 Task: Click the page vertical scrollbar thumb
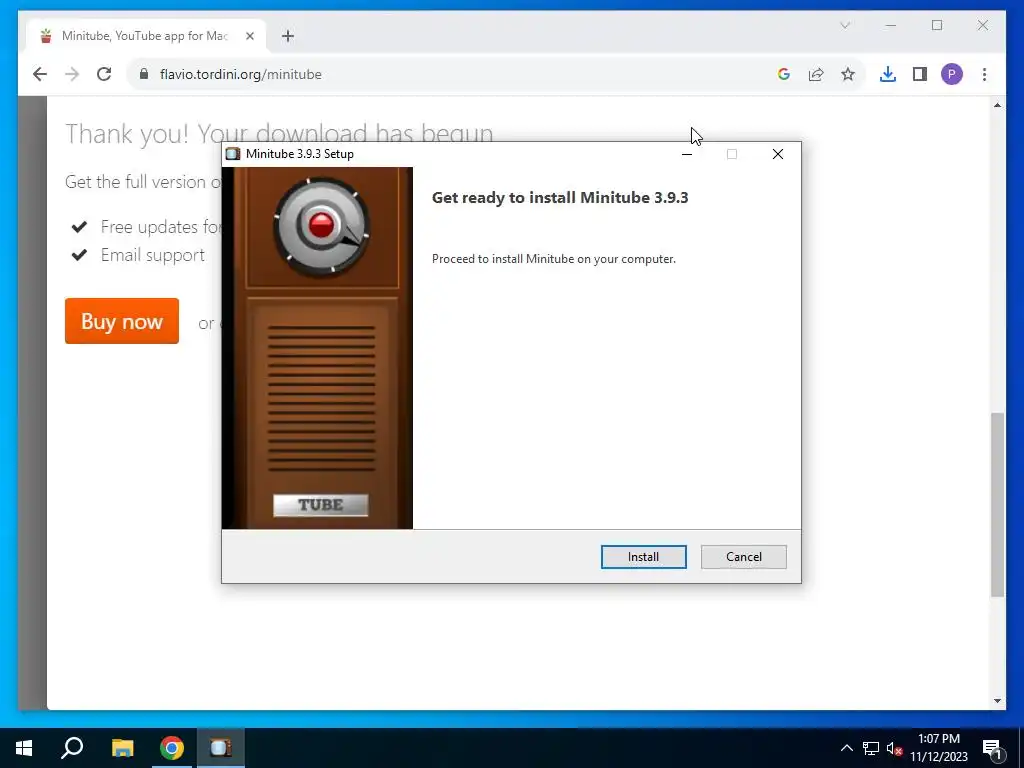(997, 504)
